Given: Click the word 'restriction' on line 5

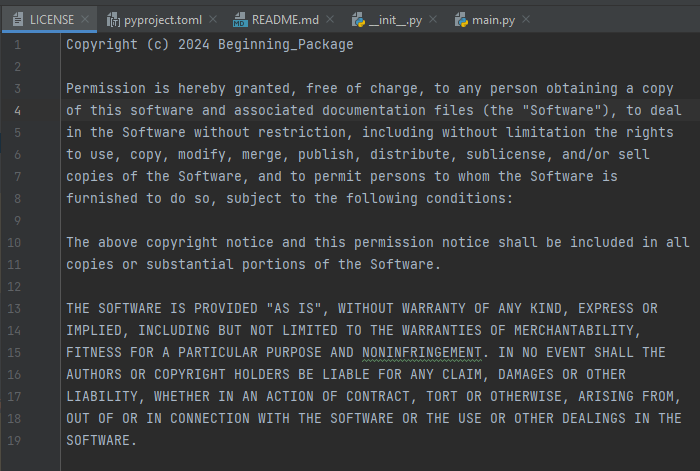Looking at the screenshot, I should point(301,133).
